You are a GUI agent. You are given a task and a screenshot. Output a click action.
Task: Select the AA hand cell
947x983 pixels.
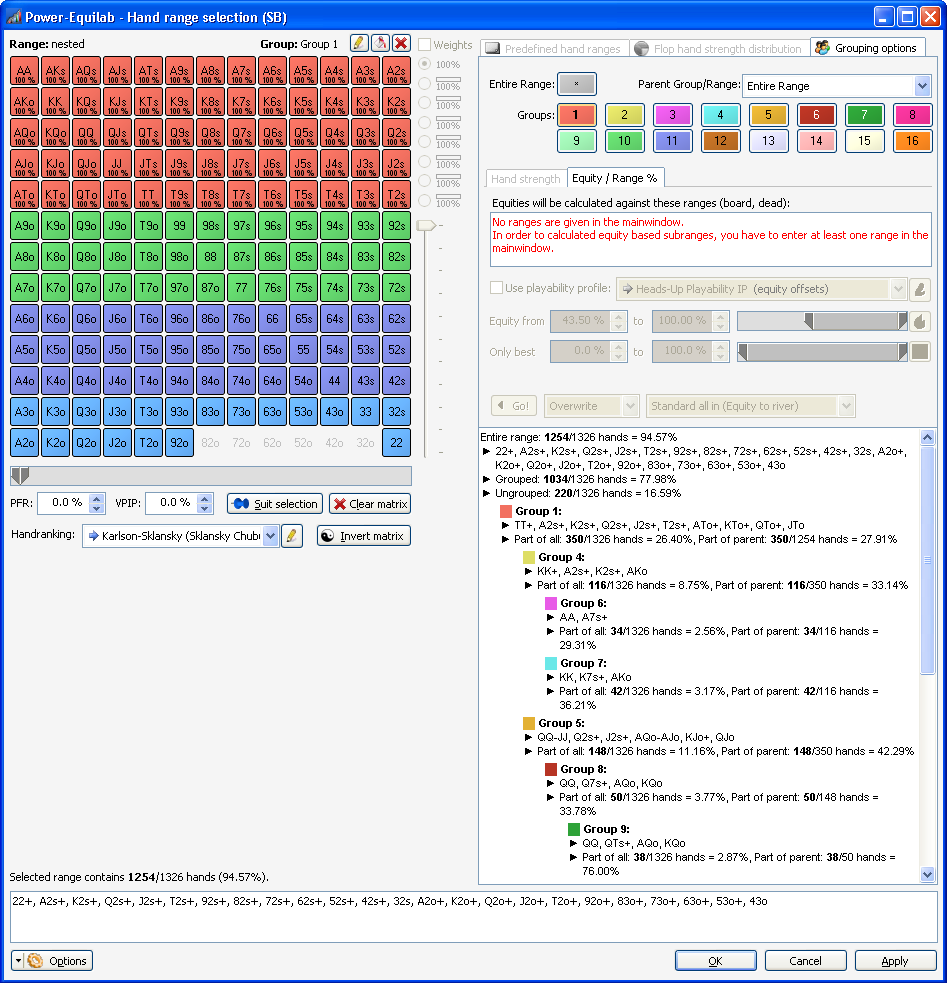click(x=24, y=71)
